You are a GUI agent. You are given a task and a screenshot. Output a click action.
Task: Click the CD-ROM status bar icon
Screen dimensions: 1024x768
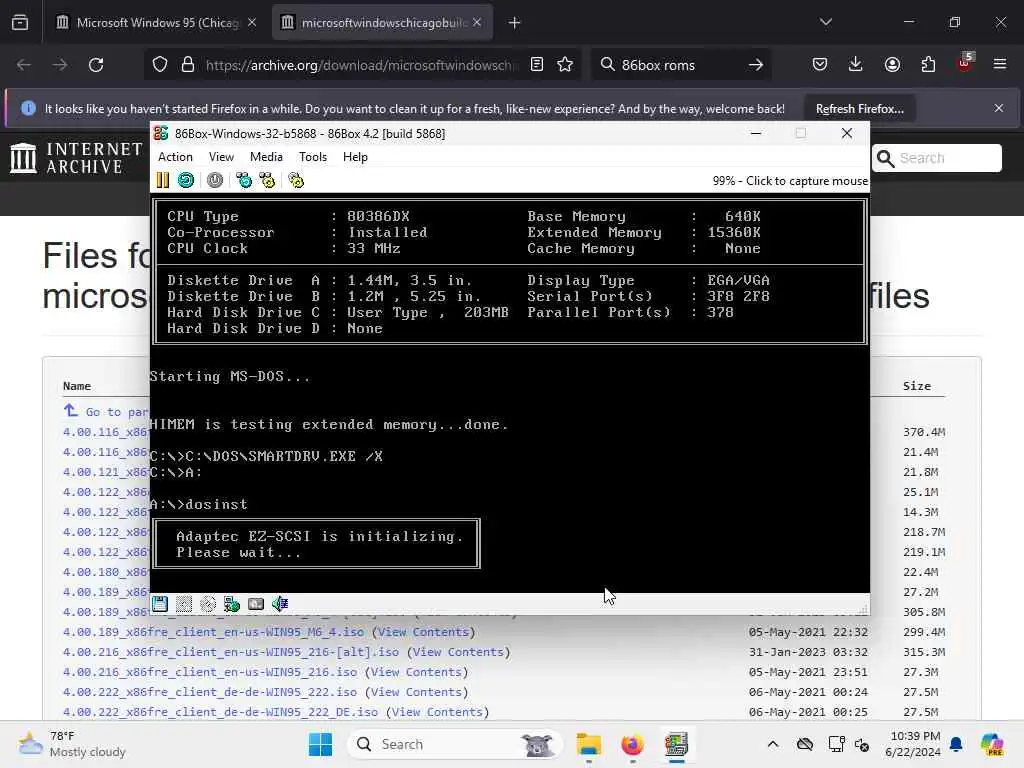tap(208, 604)
